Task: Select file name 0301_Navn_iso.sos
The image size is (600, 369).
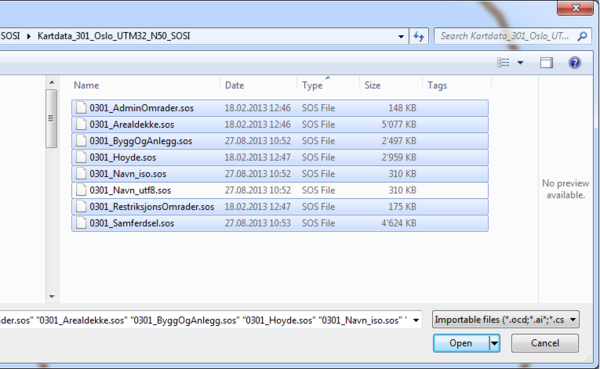Action: click(x=128, y=174)
